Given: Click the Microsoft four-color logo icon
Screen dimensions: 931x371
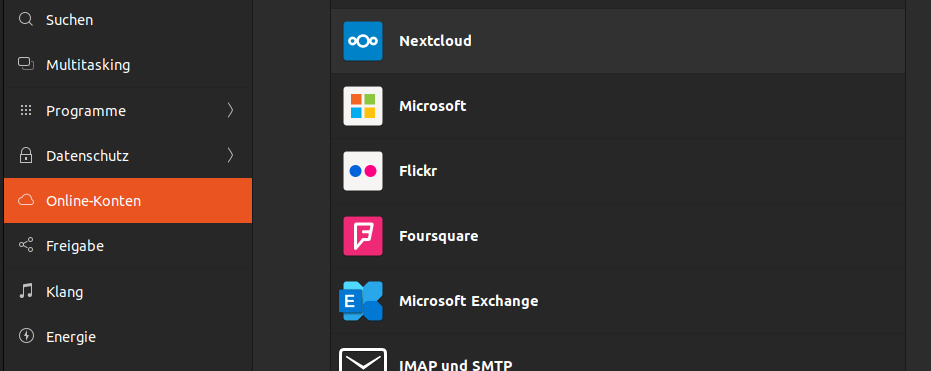Looking at the screenshot, I should pyautogui.click(x=363, y=106).
